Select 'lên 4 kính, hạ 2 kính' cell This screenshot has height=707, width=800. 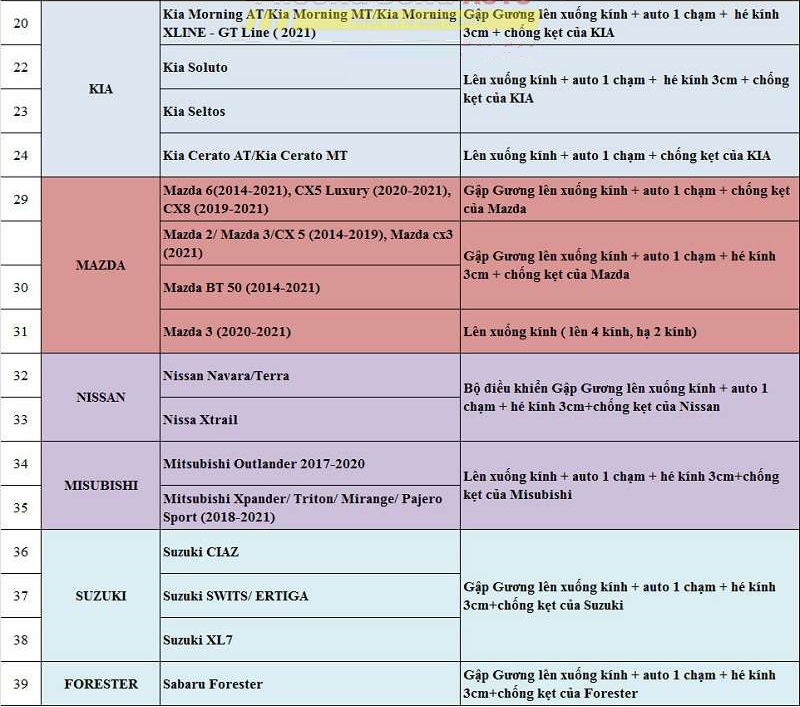(630, 332)
